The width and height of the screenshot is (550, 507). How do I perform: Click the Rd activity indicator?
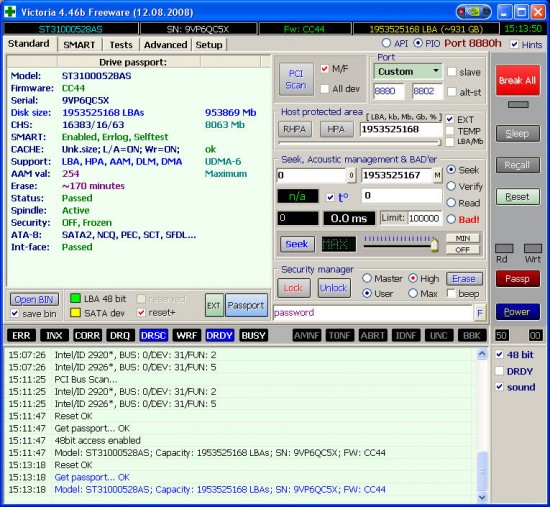point(504,249)
